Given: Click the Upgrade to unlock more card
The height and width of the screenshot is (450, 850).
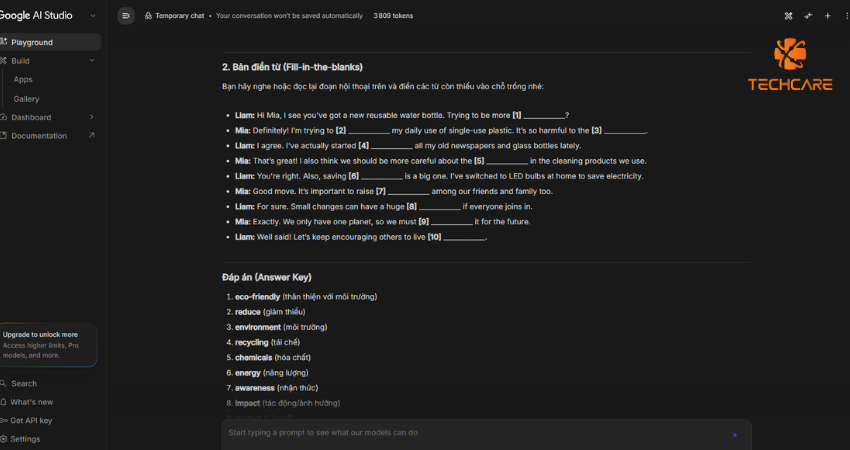Looking at the screenshot, I should point(48,345).
